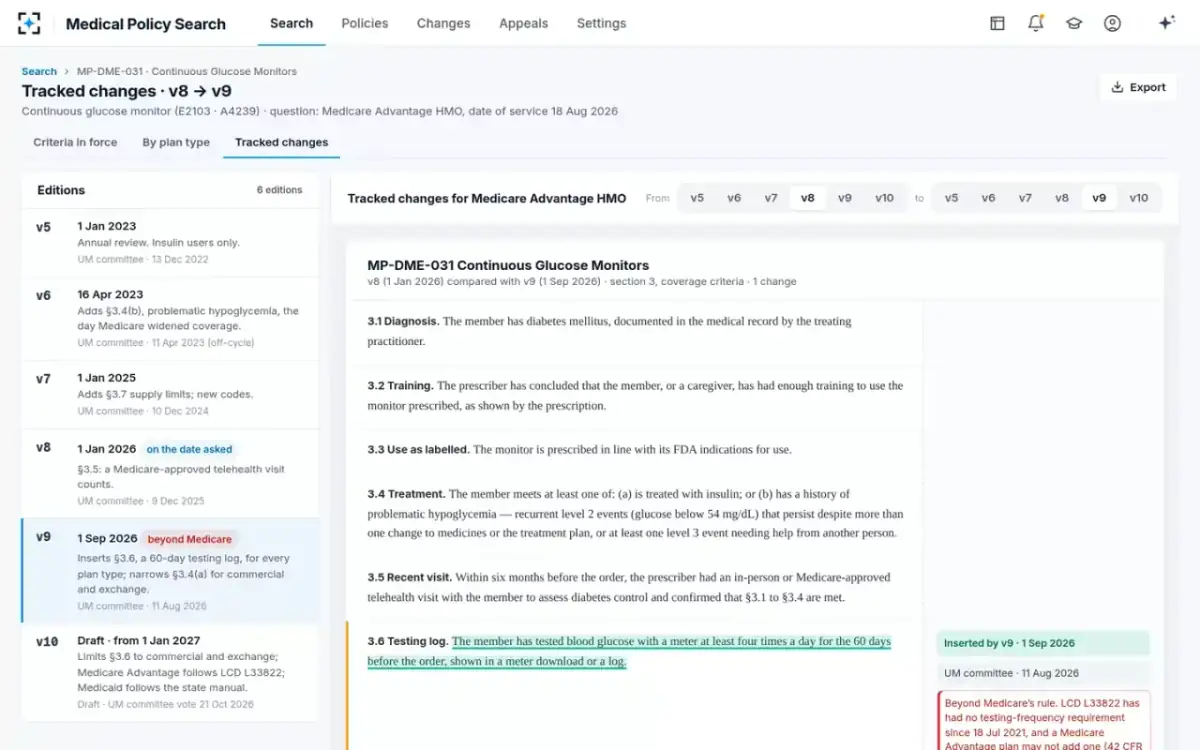Select draft edition v10
This screenshot has width=1200, height=750.
pos(170,672)
